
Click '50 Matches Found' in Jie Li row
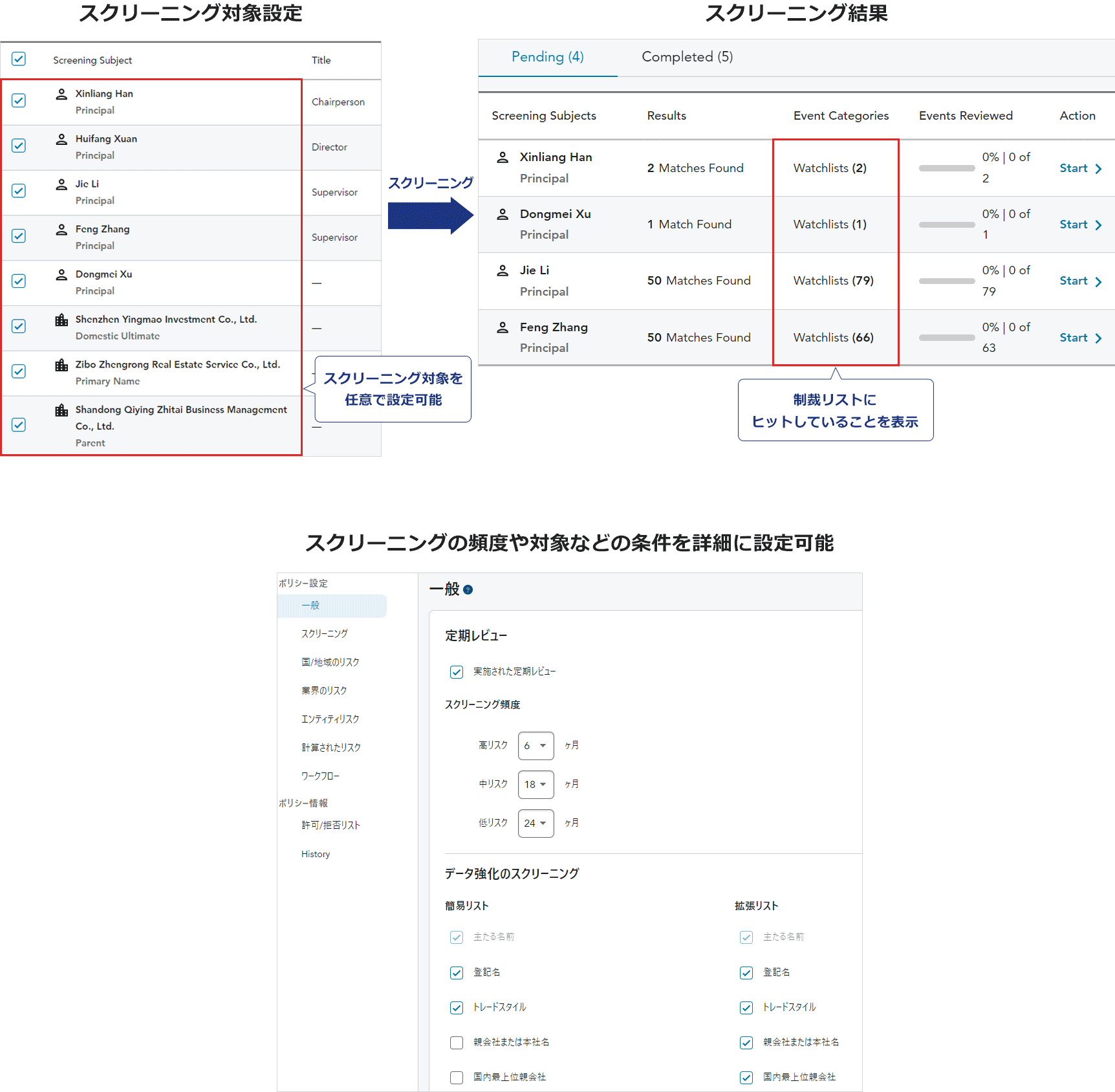pyautogui.click(x=699, y=281)
